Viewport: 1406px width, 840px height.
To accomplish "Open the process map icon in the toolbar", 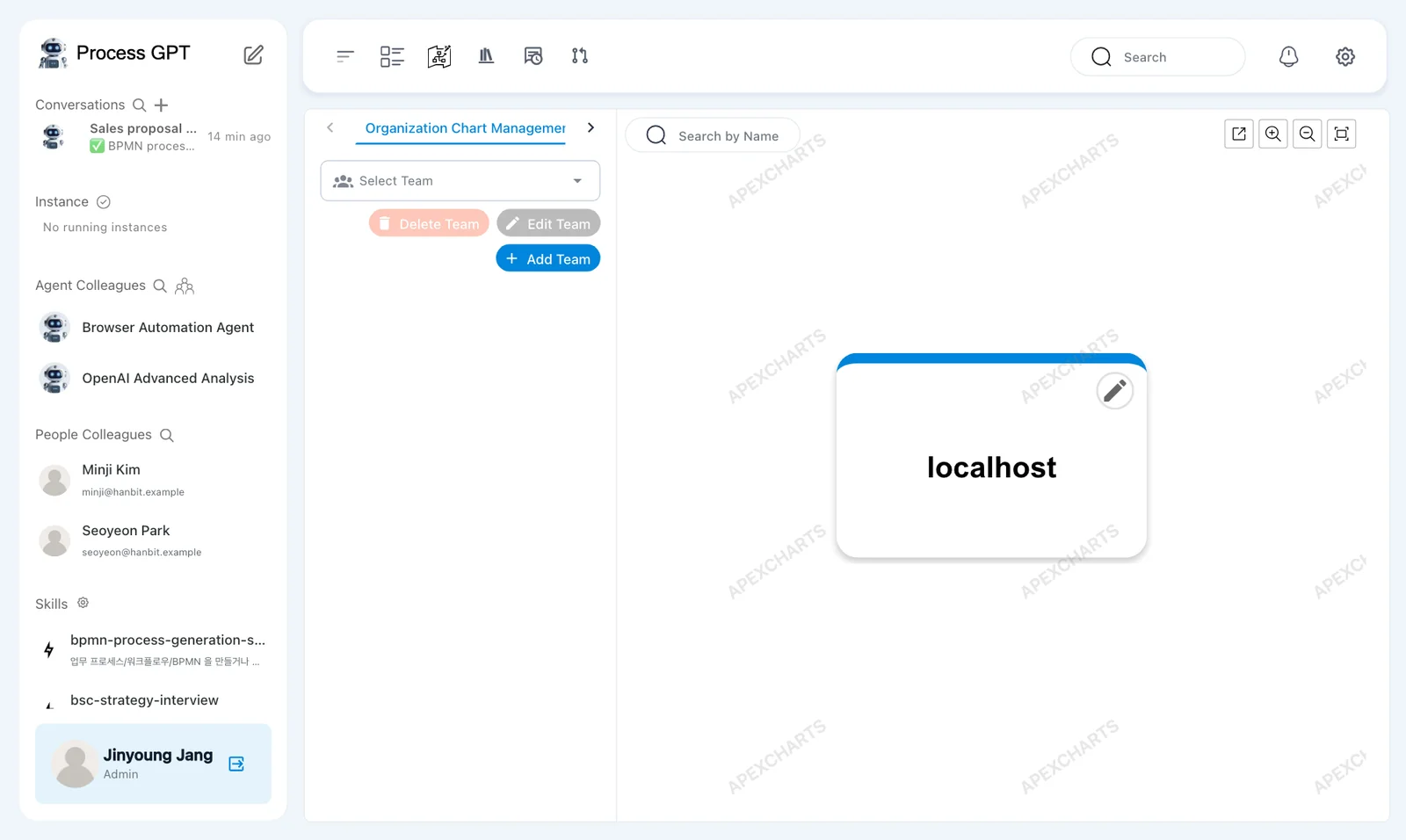I will (x=439, y=56).
